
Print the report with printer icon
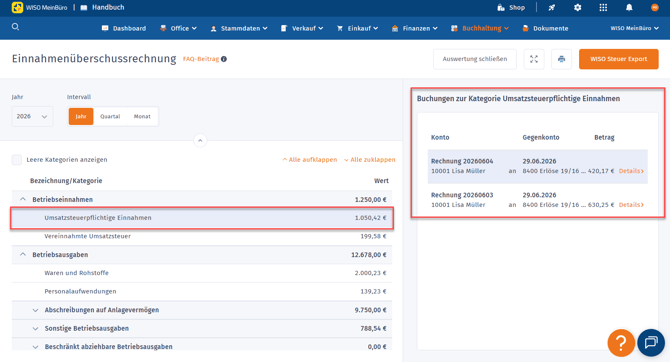561,59
